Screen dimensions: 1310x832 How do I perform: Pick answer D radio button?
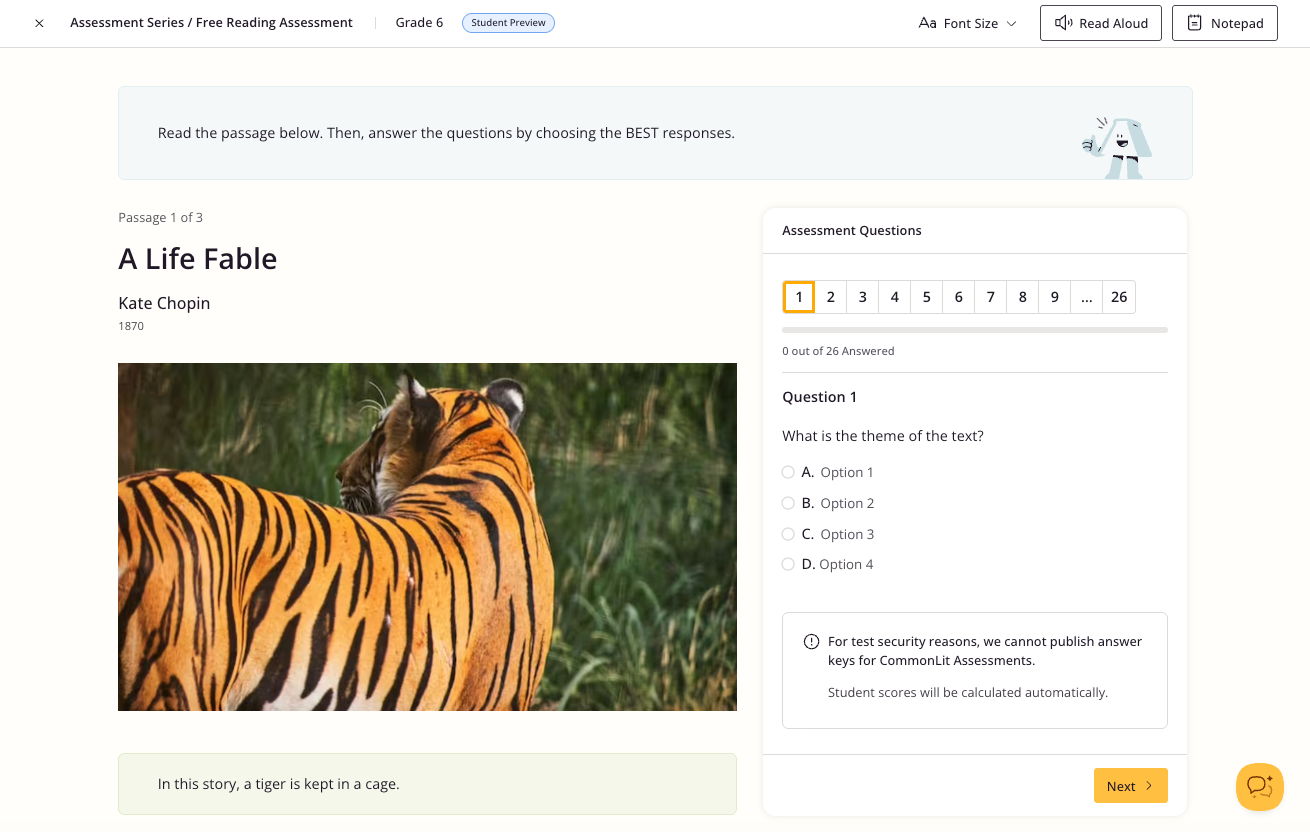(x=788, y=564)
